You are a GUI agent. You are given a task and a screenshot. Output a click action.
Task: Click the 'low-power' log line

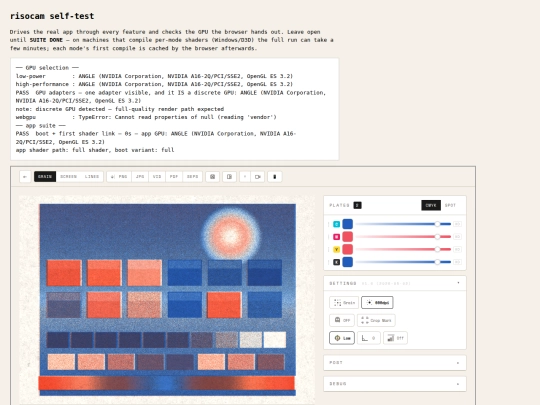(154, 76)
